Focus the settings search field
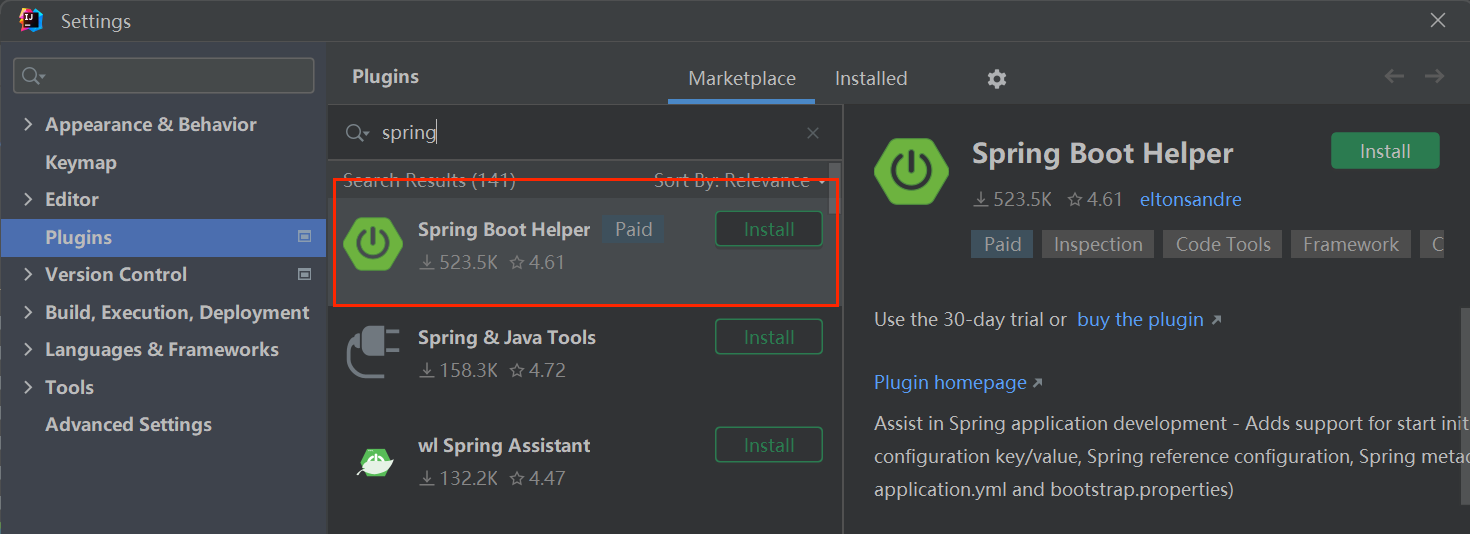The image size is (1470, 534). [x=164, y=76]
